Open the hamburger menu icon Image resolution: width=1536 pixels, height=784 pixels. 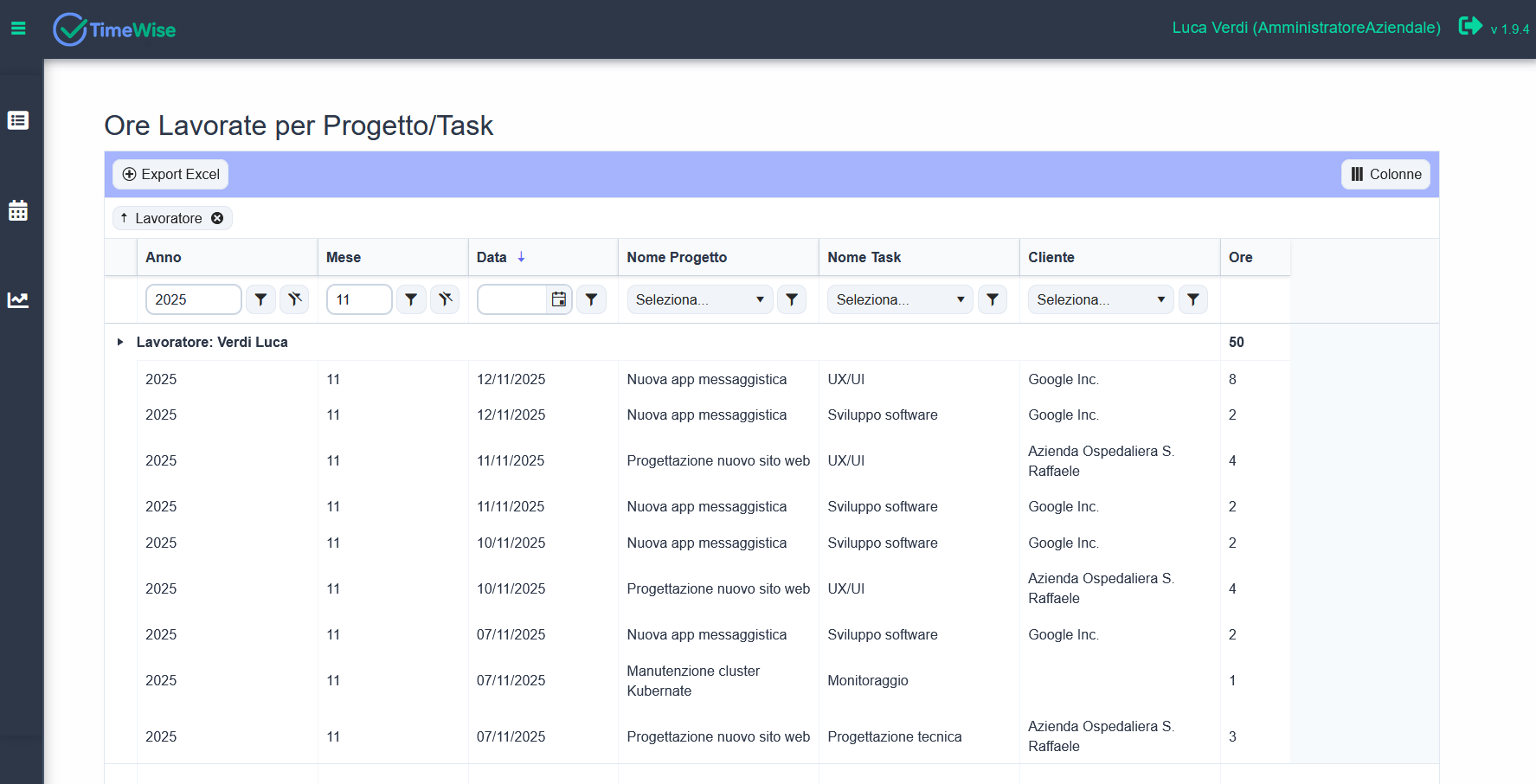[x=18, y=29]
